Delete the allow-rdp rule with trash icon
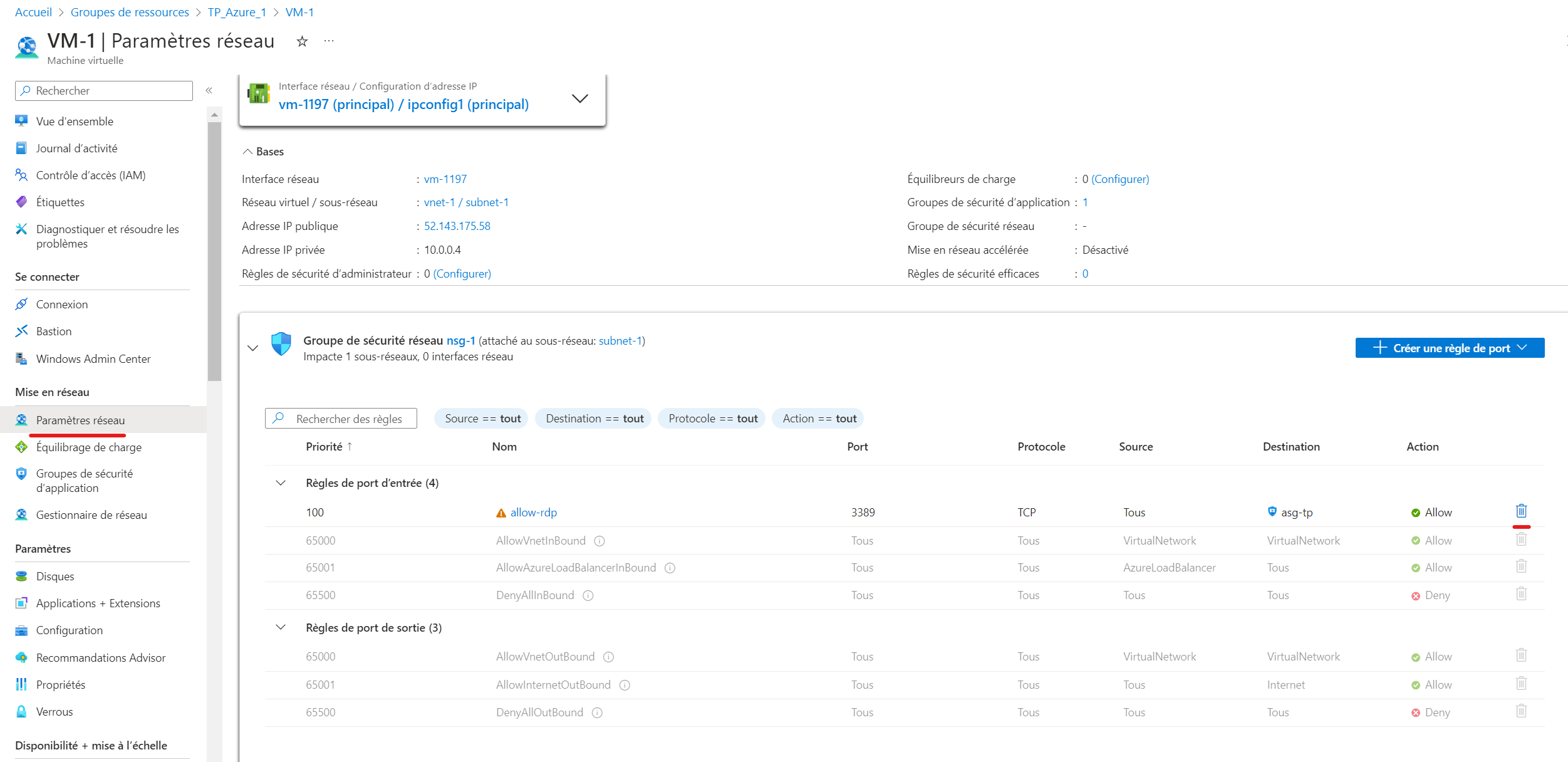 point(1521,511)
